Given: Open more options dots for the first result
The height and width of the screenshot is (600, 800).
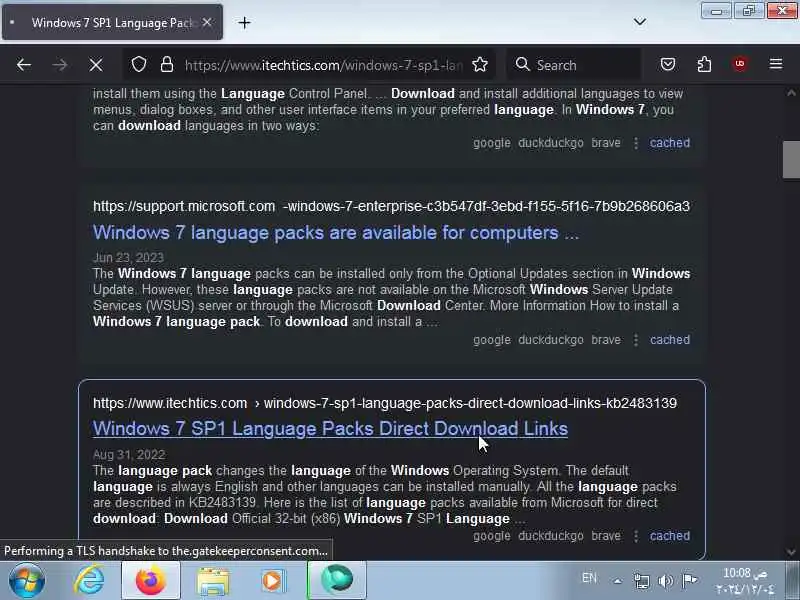Looking at the screenshot, I should click(x=636, y=143).
